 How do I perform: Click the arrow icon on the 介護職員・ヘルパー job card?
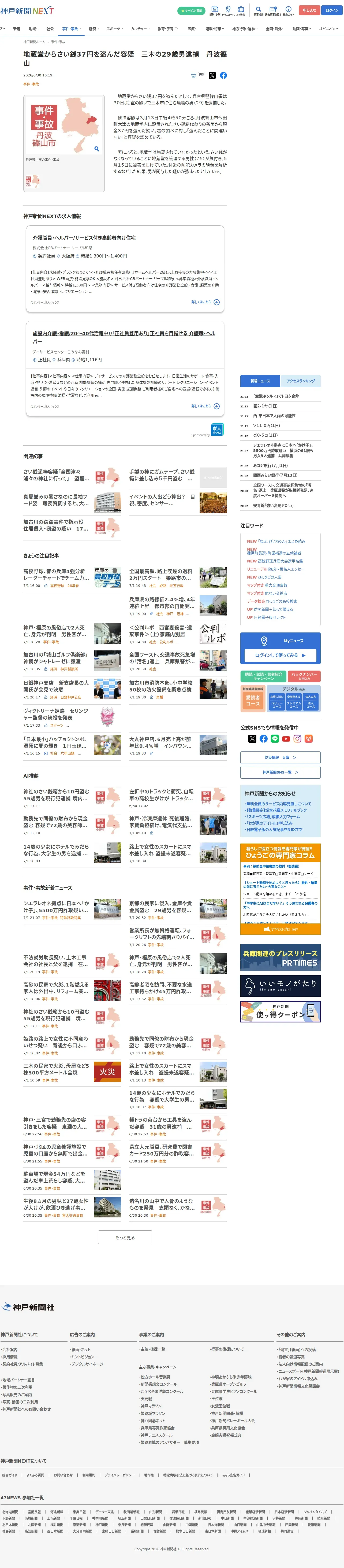217,302
